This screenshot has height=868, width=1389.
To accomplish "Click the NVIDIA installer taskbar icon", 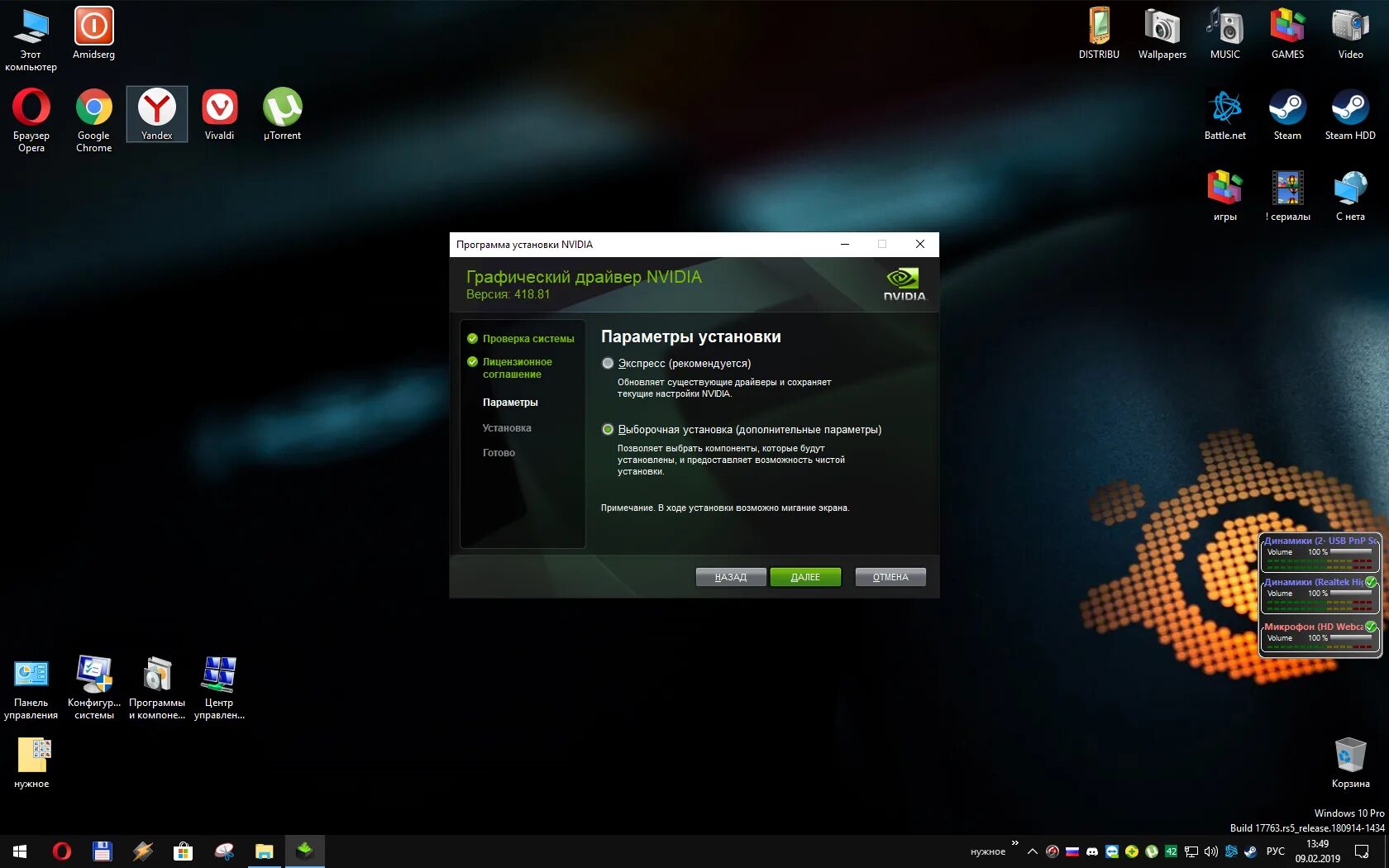I will pyautogui.click(x=305, y=851).
